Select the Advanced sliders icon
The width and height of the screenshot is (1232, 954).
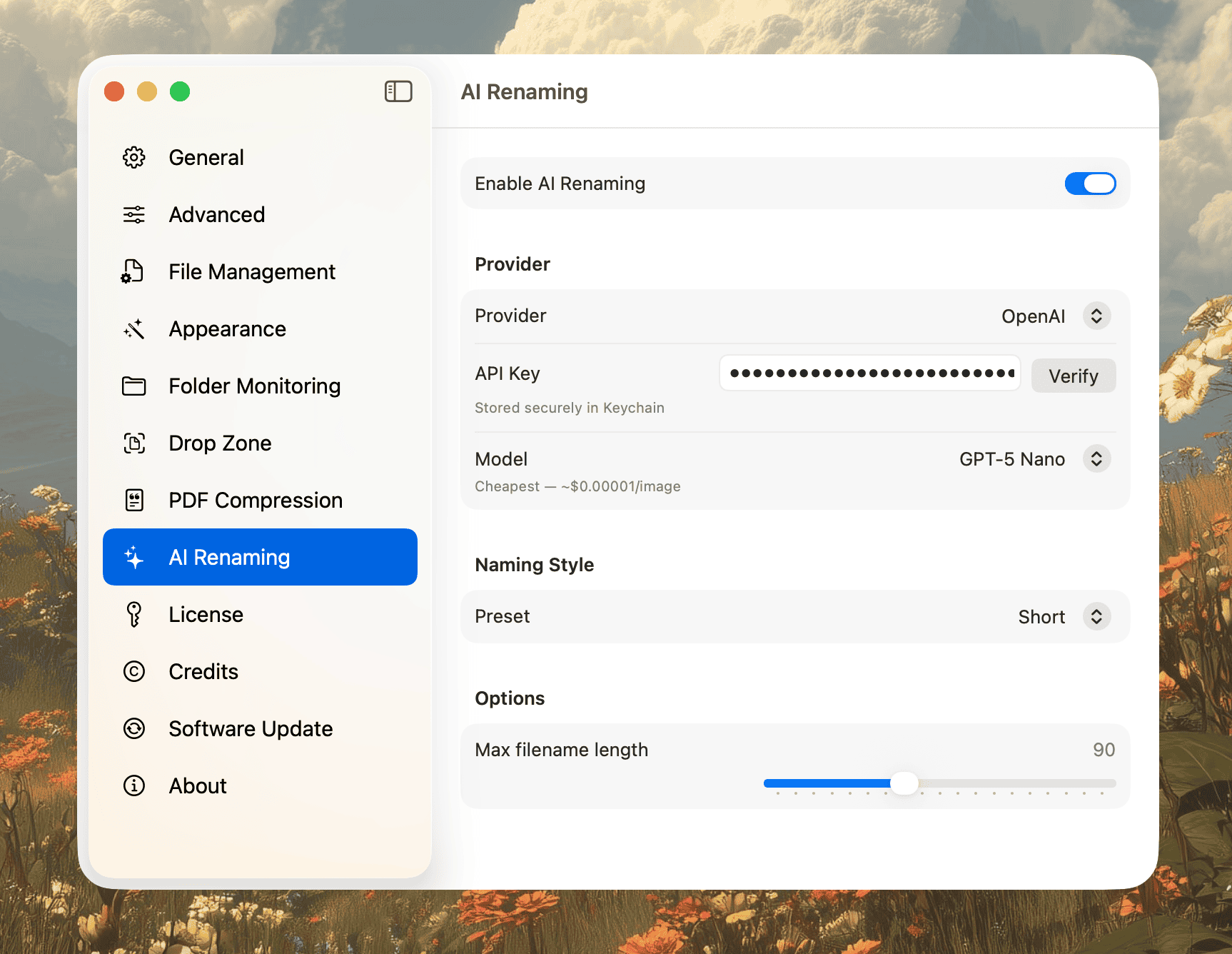click(x=133, y=214)
